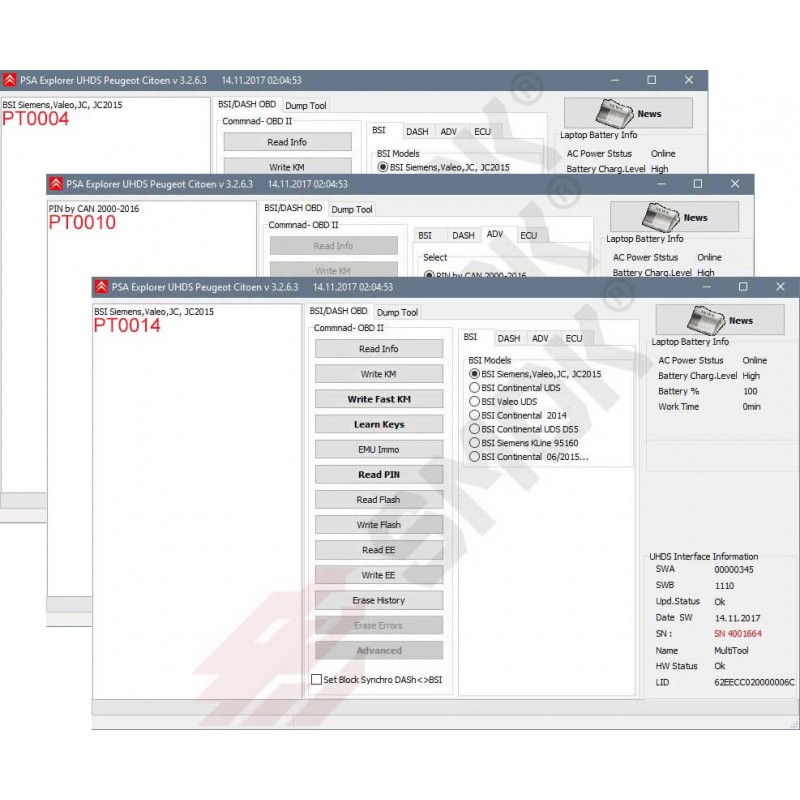Click the Read EE button
The height and width of the screenshot is (800, 800).
[x=379, y=550]
